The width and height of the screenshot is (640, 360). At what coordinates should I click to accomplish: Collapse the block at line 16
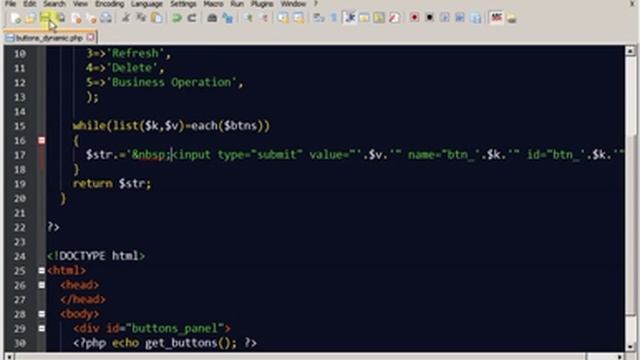pyautogui.click(x=42, y=140)
